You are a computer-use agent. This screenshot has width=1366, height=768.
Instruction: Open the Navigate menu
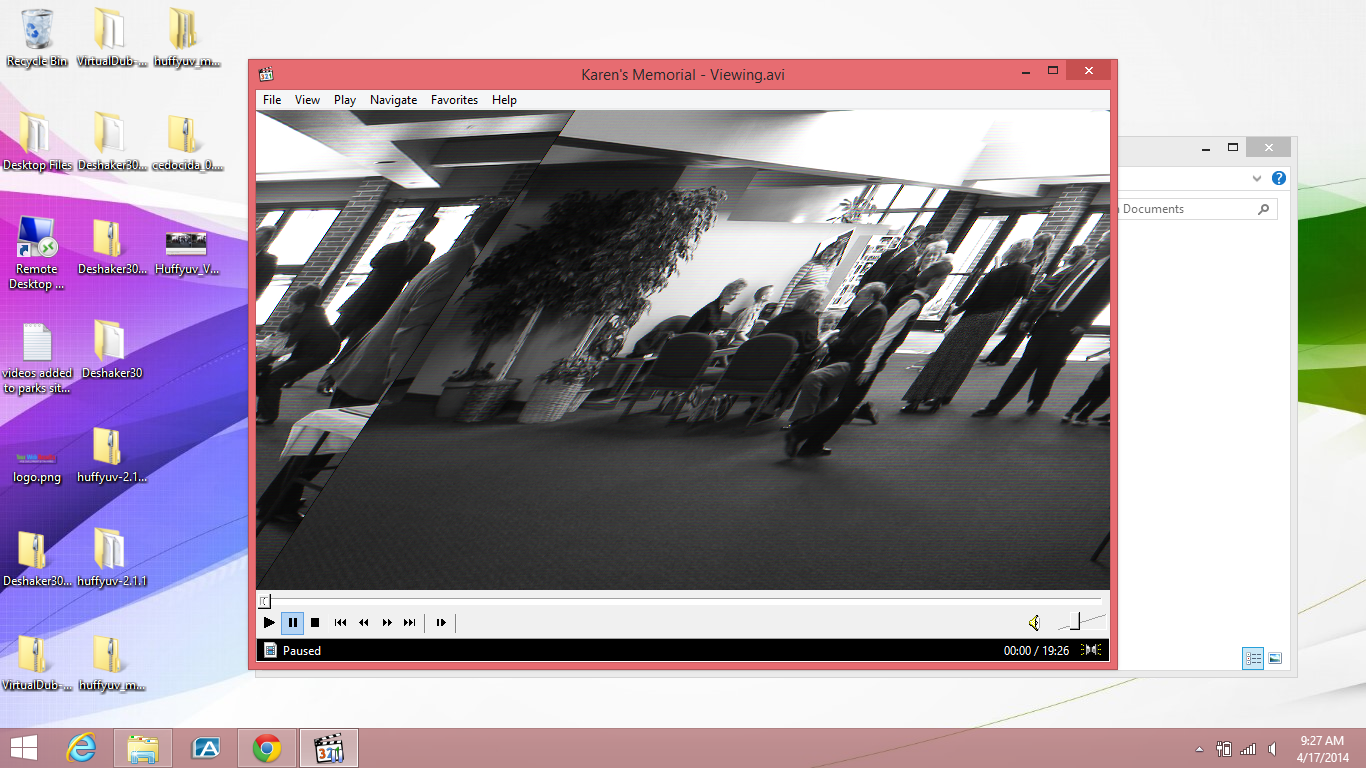pyautogui.click(x=394, y=100)
